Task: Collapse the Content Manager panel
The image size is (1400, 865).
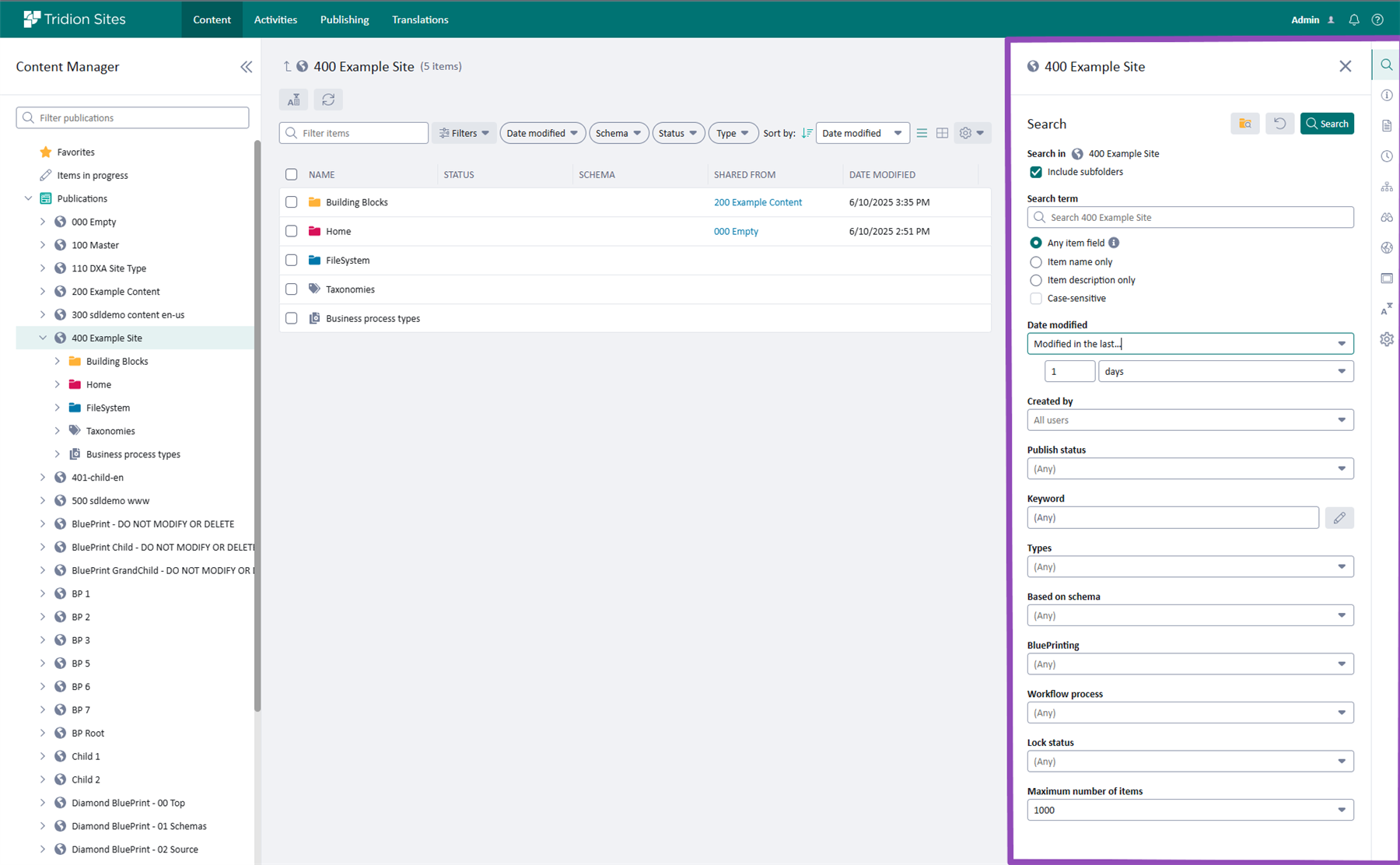Action: (246, 67)
